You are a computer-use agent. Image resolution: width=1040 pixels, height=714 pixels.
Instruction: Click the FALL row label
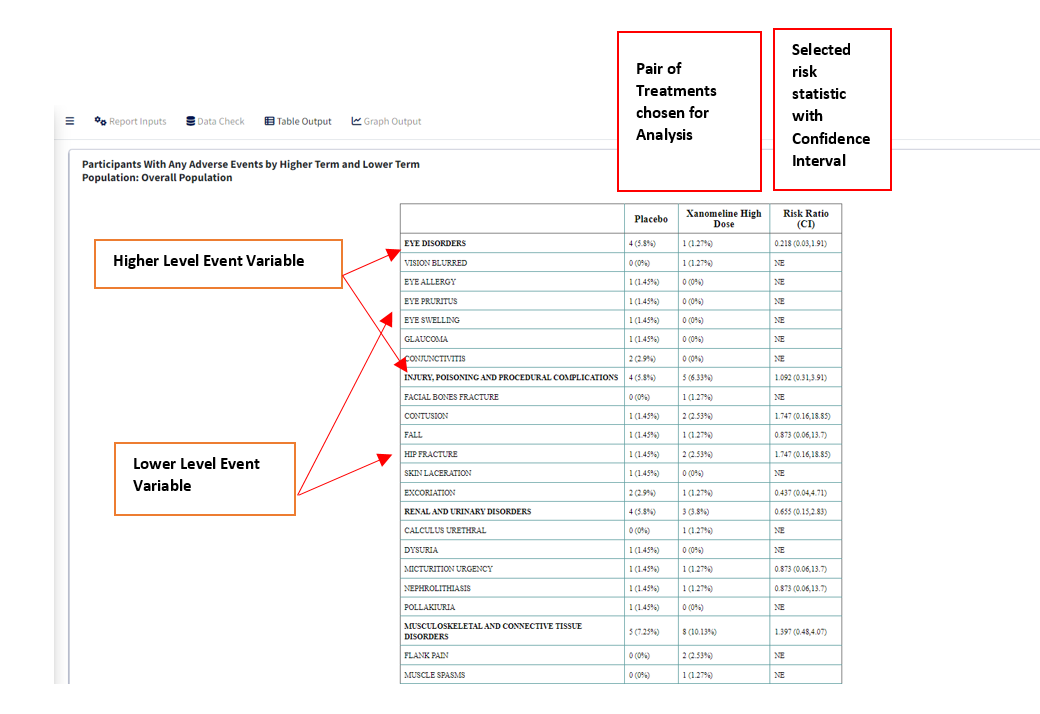413,435
